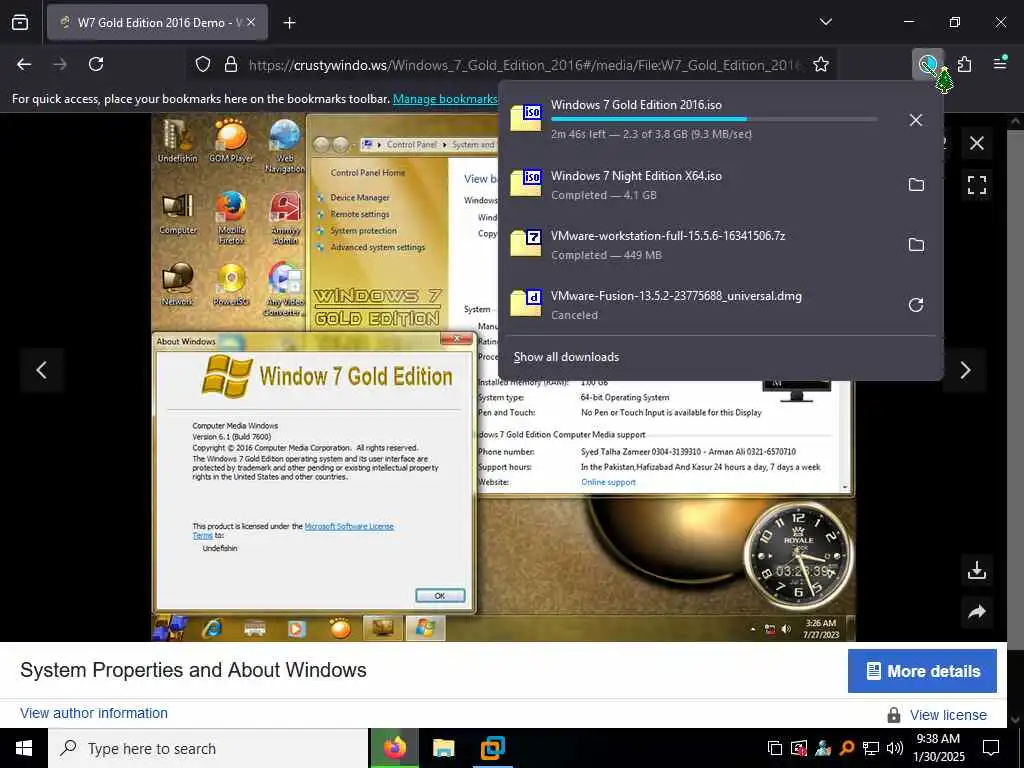Open the extensions puzzle icon
Screen dimensions: 1024x768
(965, 64)
